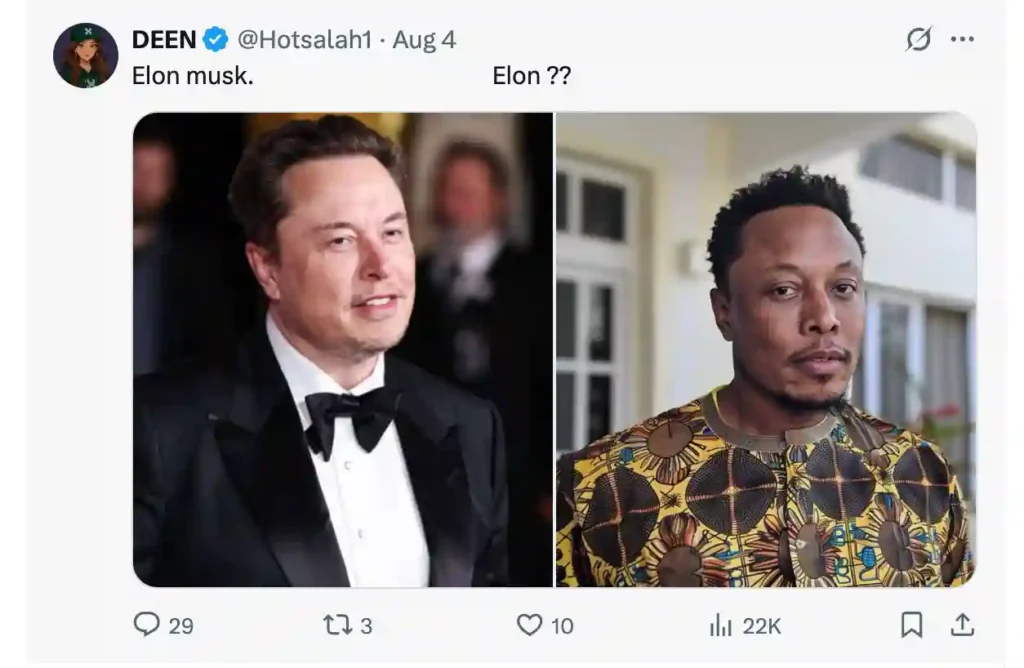Open the left photo with tuxedo

[343, 349]
